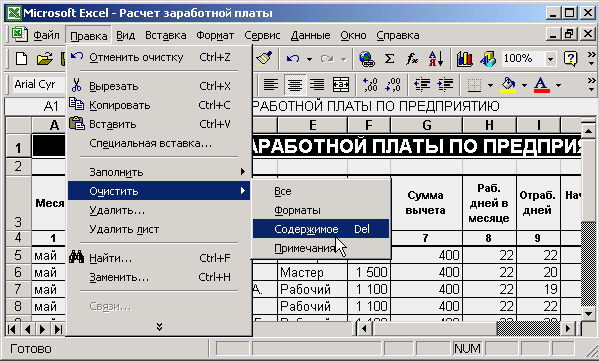This screenshot has height=361, width=599.
Task: Apply red Font Color
Action: coord(542,84)
